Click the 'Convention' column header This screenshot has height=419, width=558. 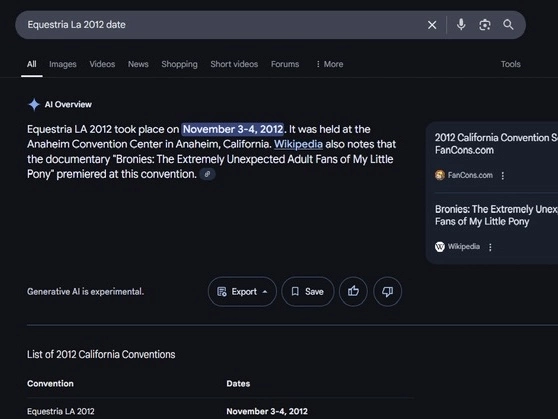[50, 384]
